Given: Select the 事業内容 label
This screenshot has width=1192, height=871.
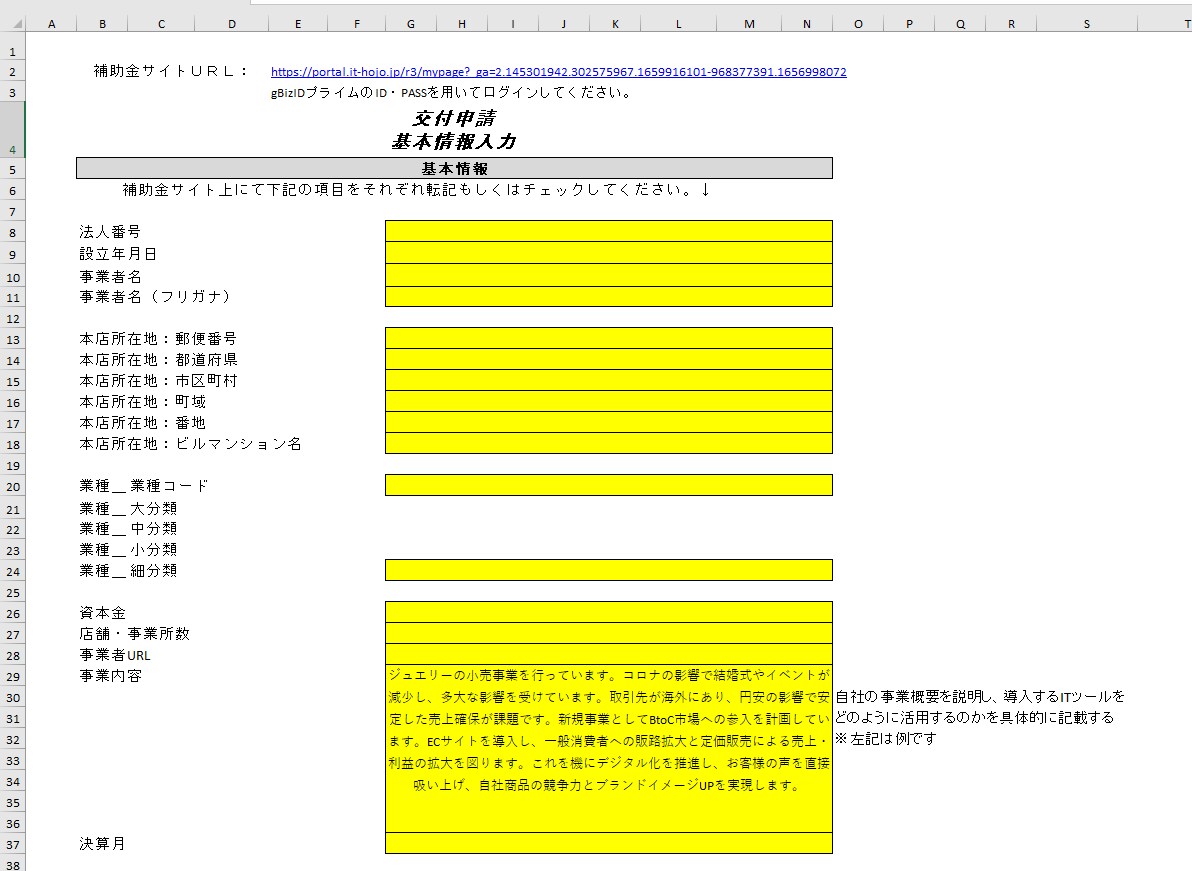Looking at the screenshot, I should click(x=110, y=676).
